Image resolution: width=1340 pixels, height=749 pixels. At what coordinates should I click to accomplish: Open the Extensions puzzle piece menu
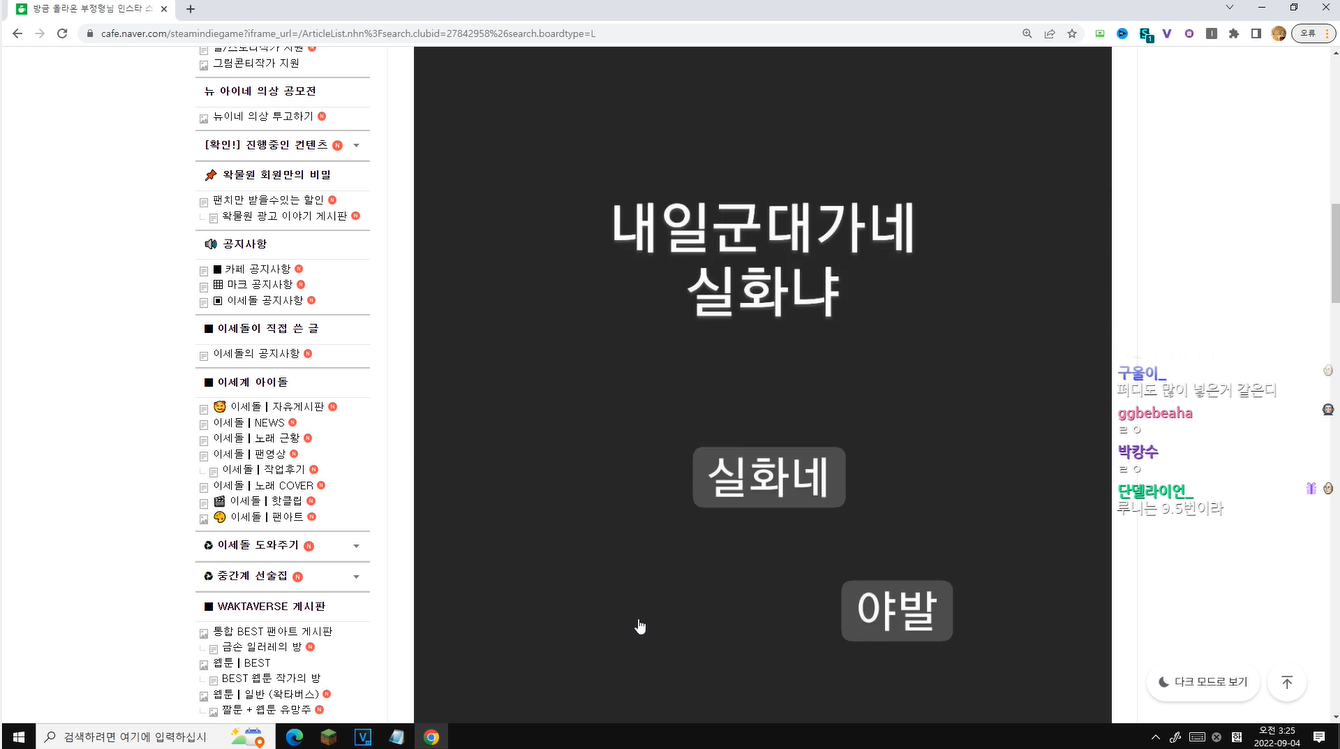pos(1234,33)
